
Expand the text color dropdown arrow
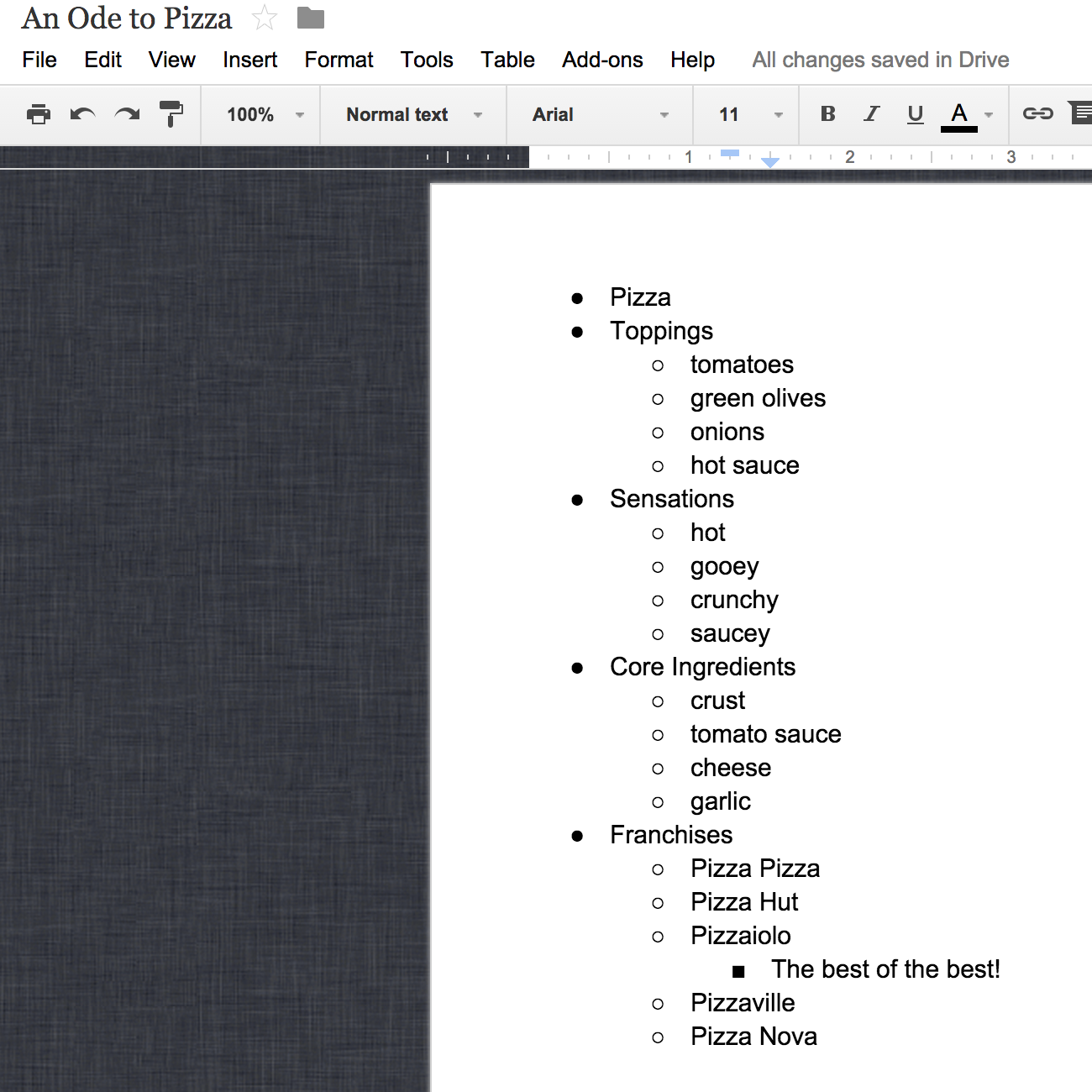989,115
